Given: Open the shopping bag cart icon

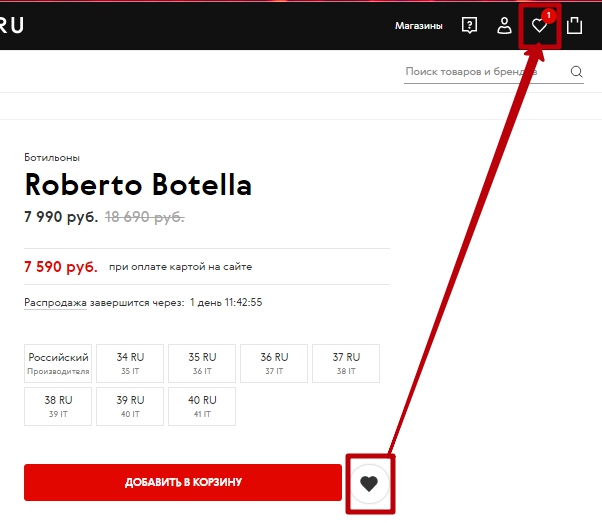Looking at the screenshot, I should [574, 25].
